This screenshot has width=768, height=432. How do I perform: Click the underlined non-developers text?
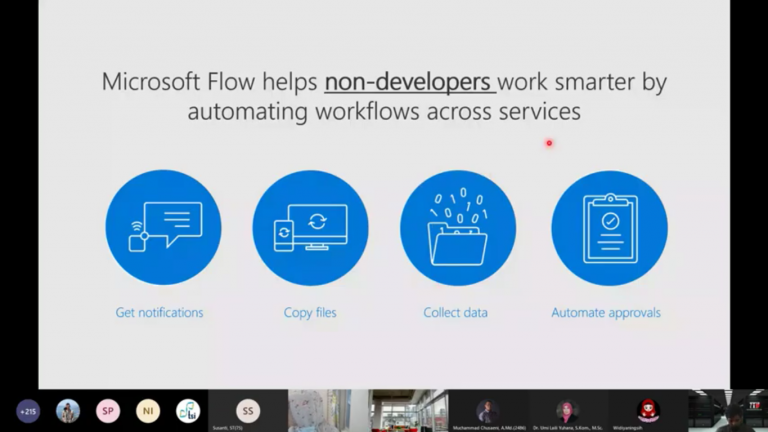click(x=409, y=82)
